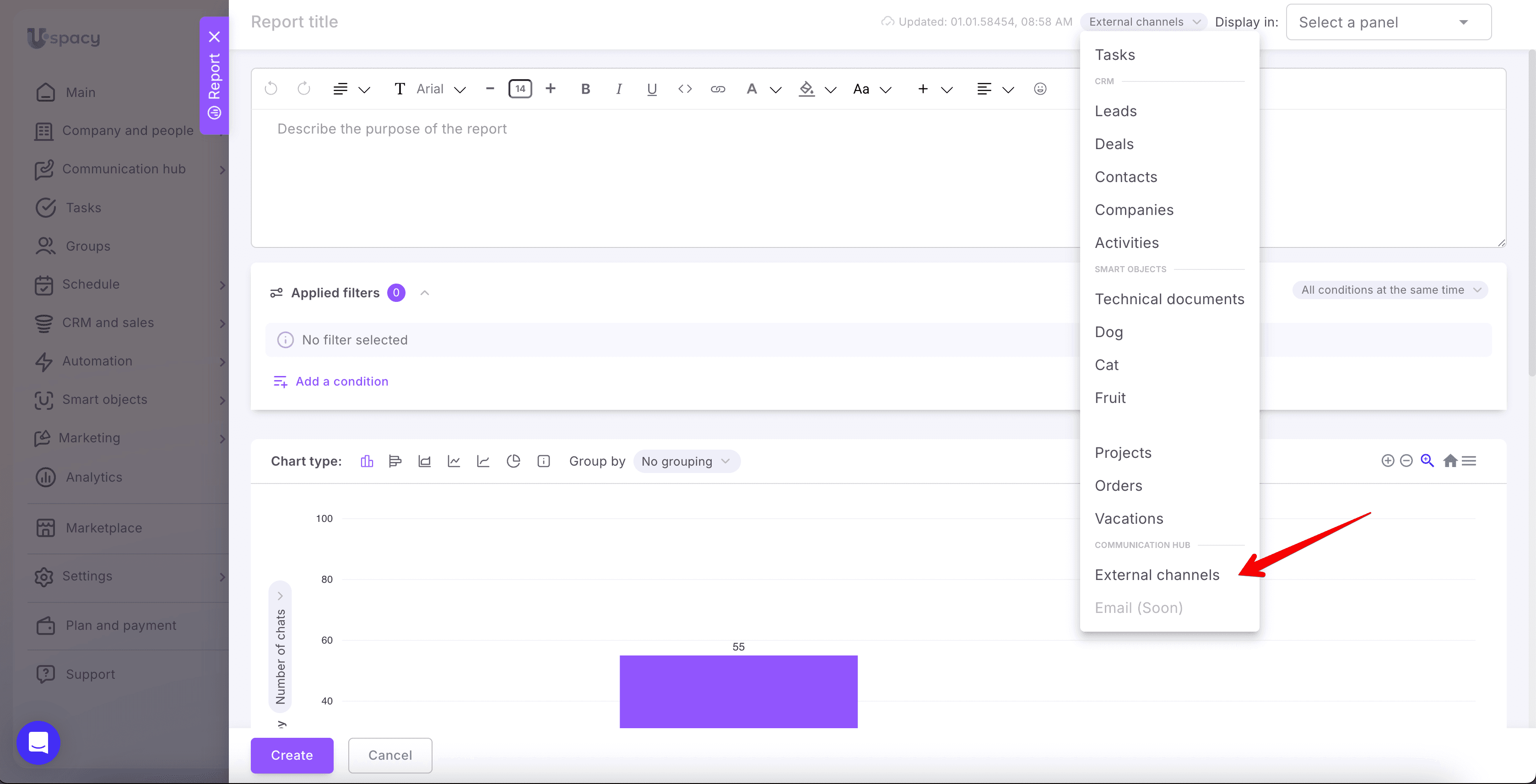The width and height of the screenshot is (1536, 784).
Task: Choose Companies from the source menu
Action: click(x=1169, y=209)
